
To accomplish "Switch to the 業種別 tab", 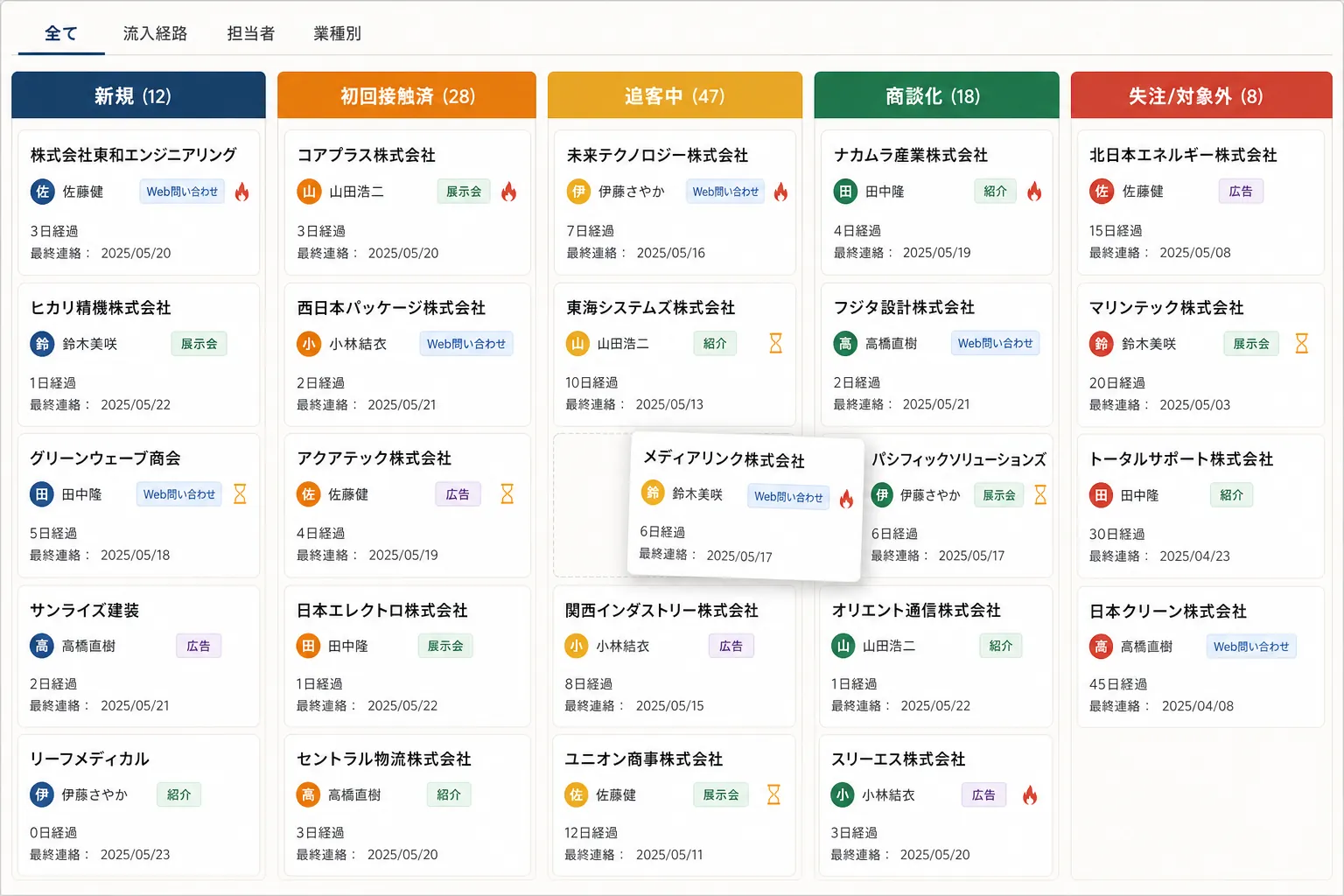I will [337, 33].
